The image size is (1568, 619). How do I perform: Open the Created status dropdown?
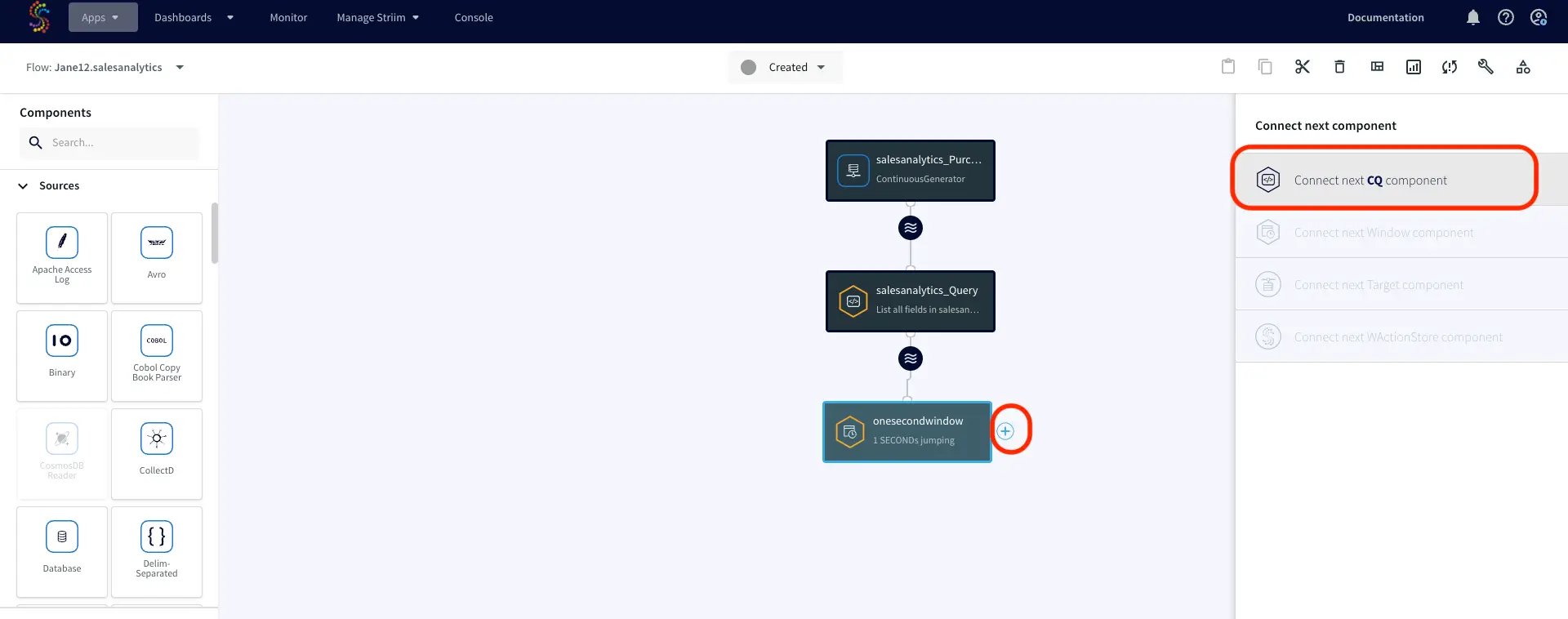(785, 67)
